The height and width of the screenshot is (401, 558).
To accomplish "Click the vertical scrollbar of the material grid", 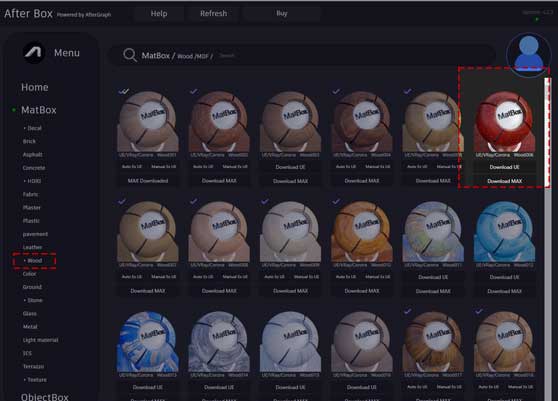I will [547, 239].
